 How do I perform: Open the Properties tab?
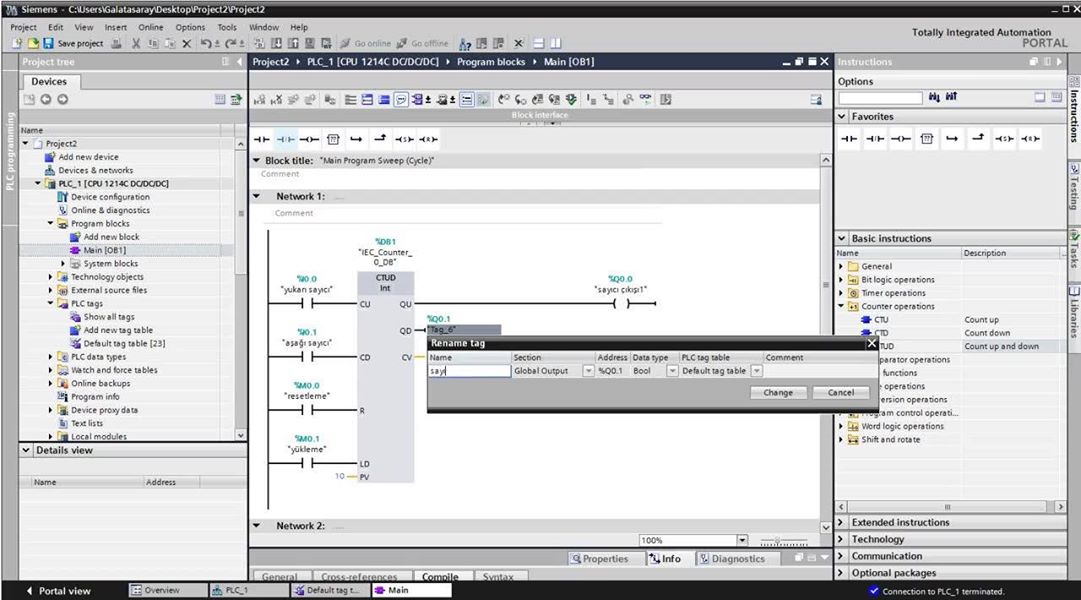[599, 559]
